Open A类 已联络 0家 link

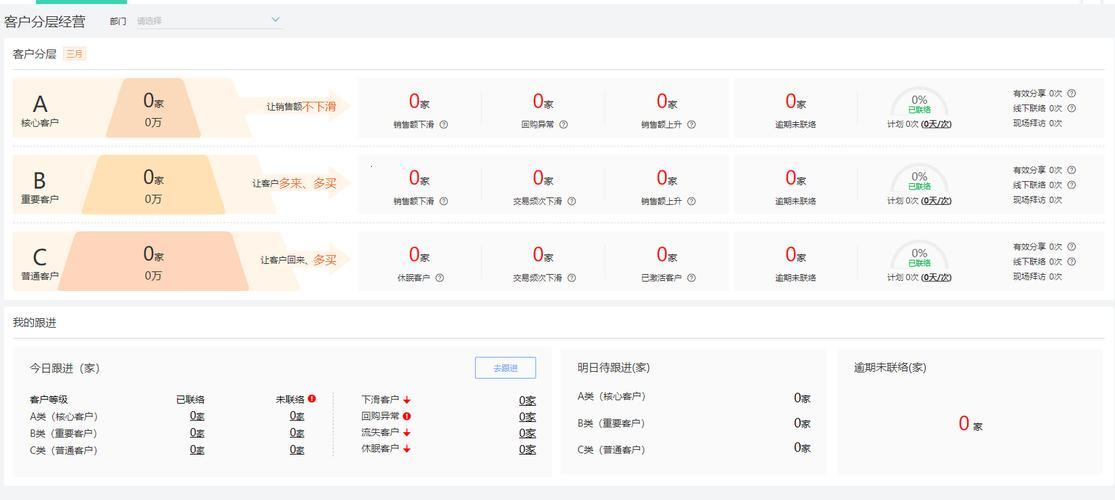point(197,416)
